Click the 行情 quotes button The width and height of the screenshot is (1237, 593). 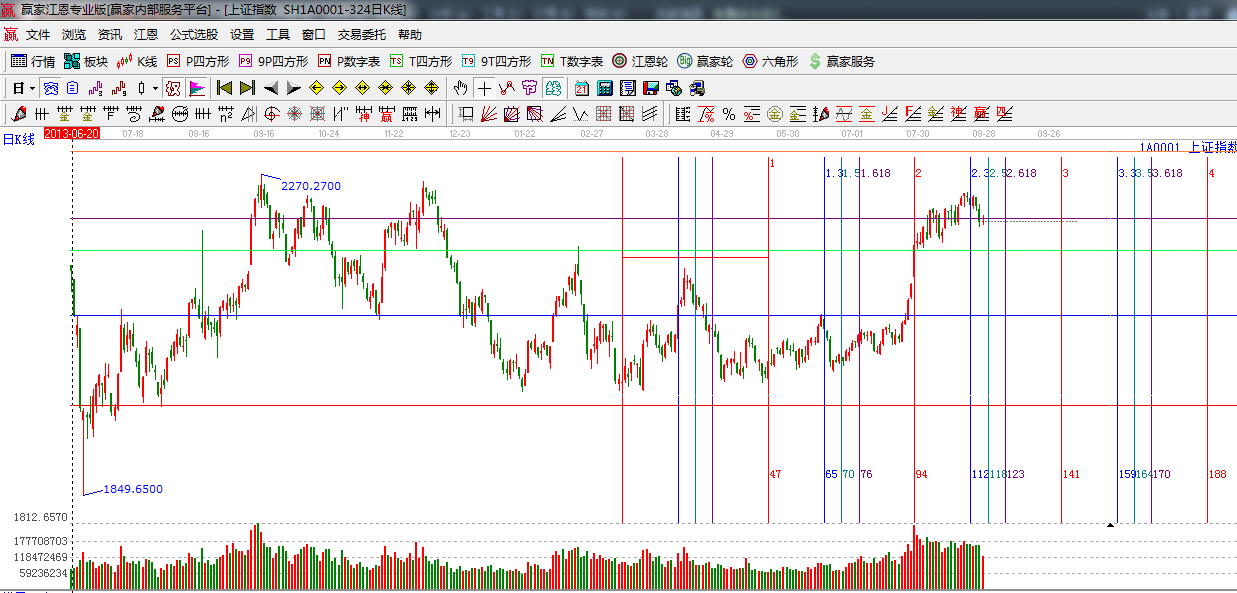coord(33,61)
